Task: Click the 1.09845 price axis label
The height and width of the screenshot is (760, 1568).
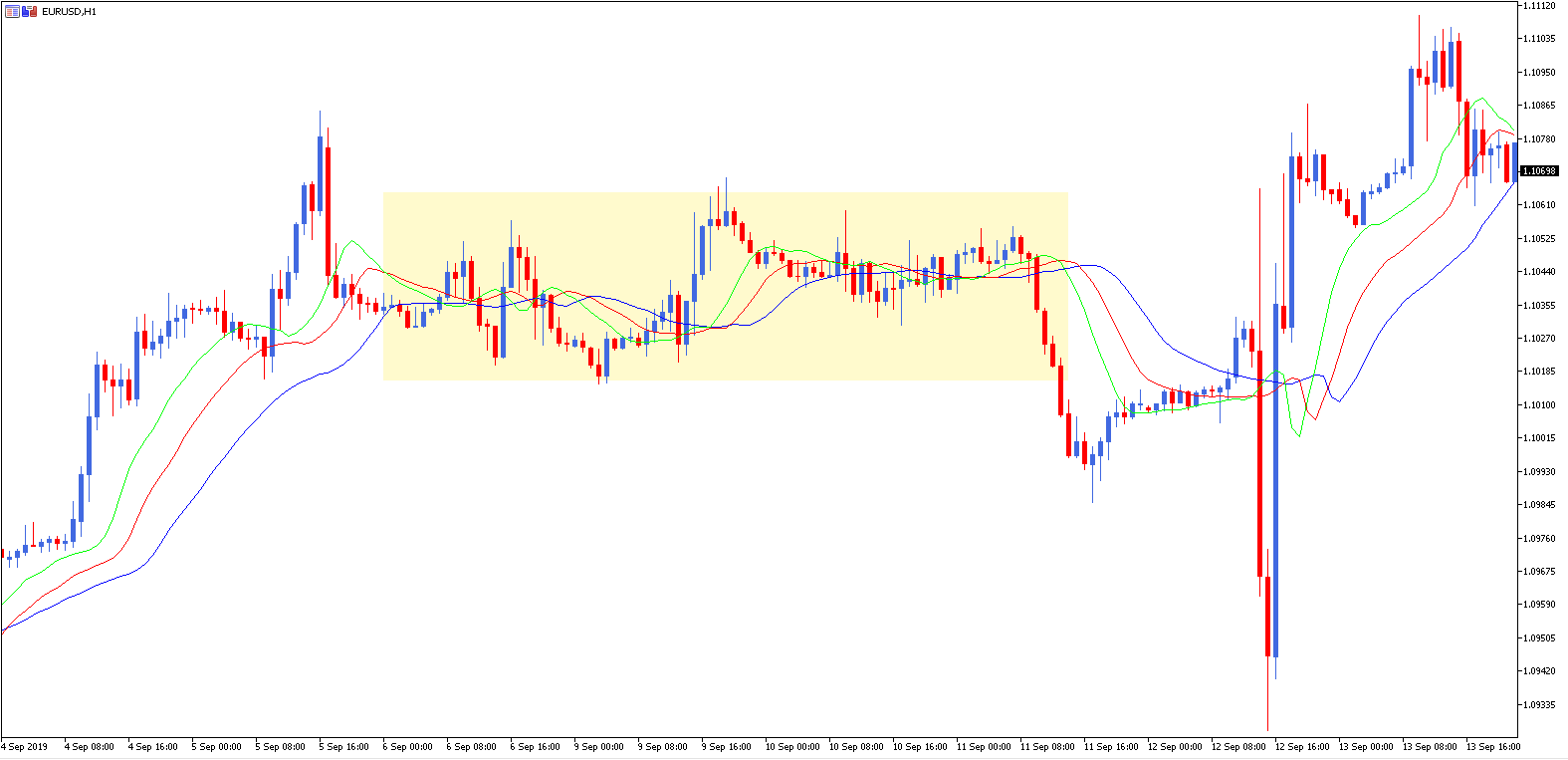Action: pos(1539,504)
